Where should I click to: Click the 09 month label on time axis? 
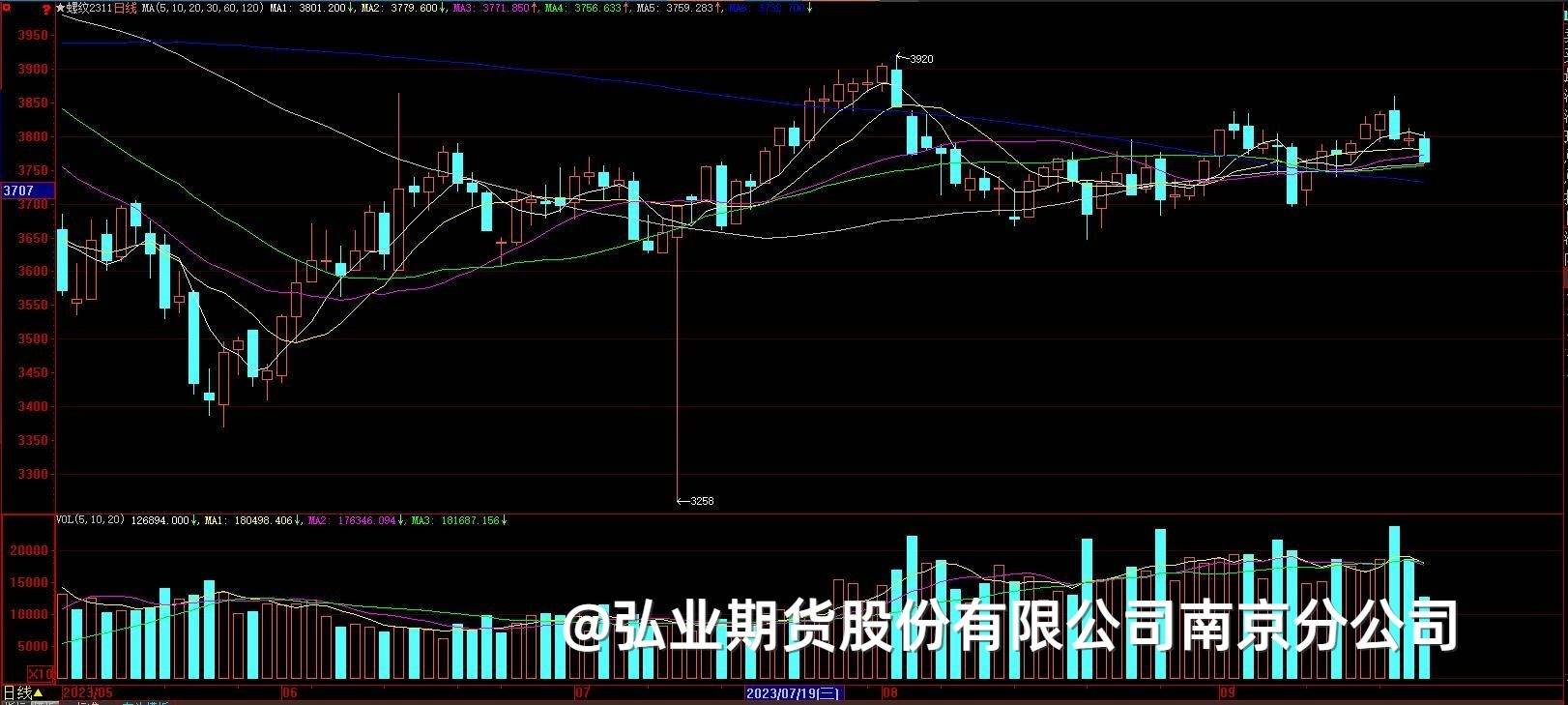1227,692
